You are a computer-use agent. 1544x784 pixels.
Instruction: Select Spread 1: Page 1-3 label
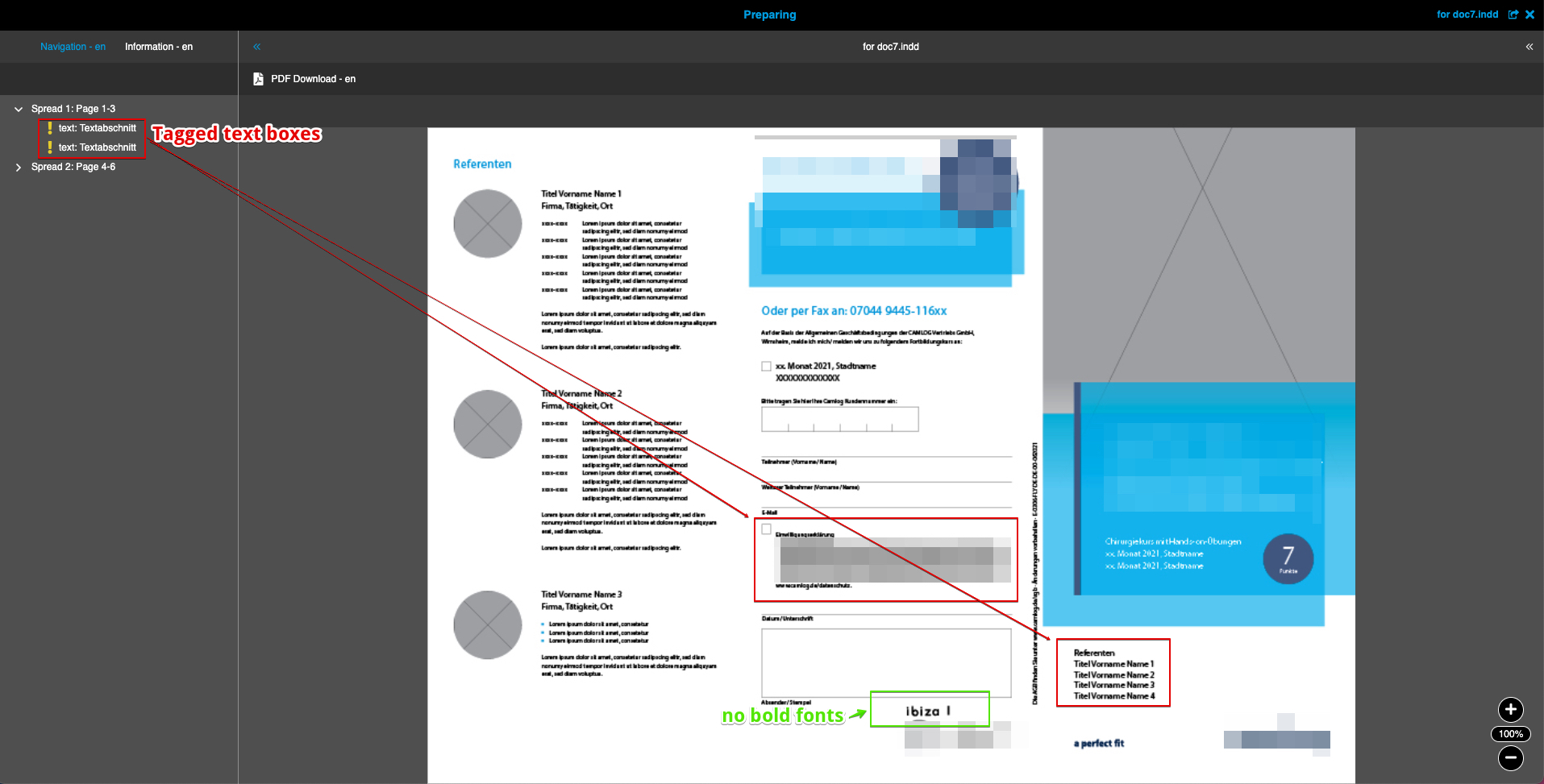pyautogui.click(x=73, y=109)
